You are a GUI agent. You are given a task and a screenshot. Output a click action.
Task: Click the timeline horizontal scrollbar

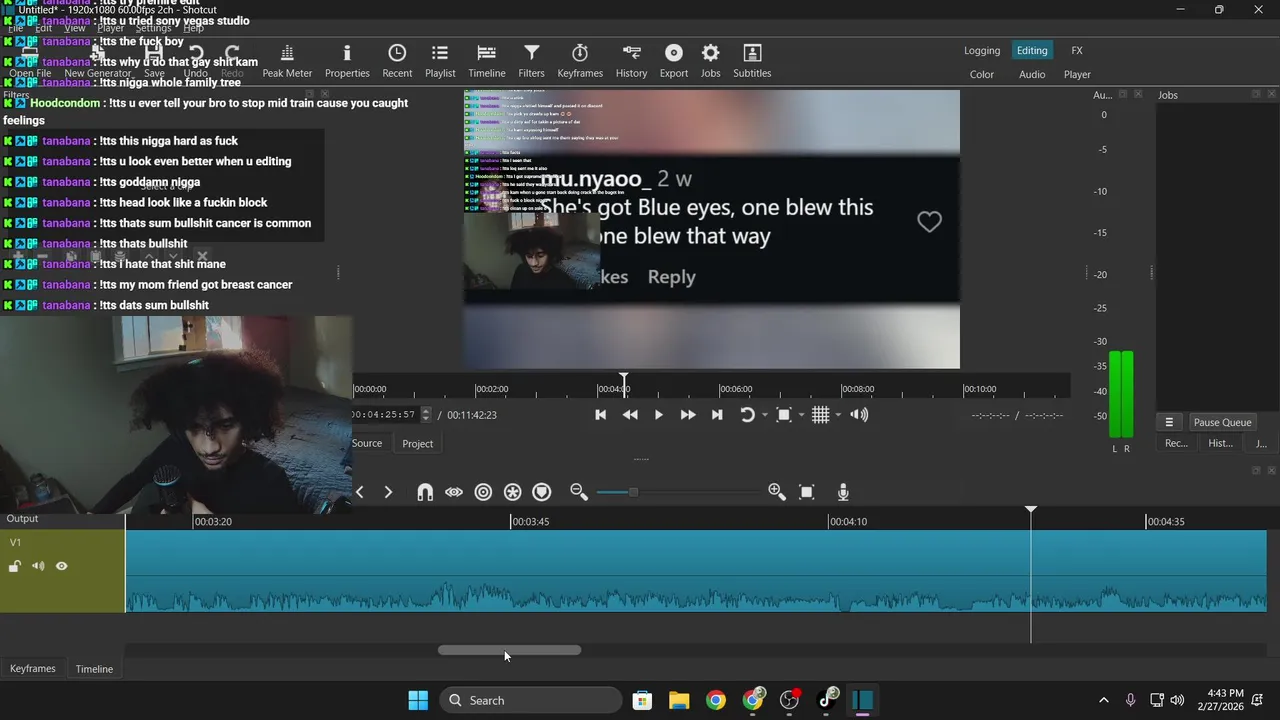pos(509,650)
